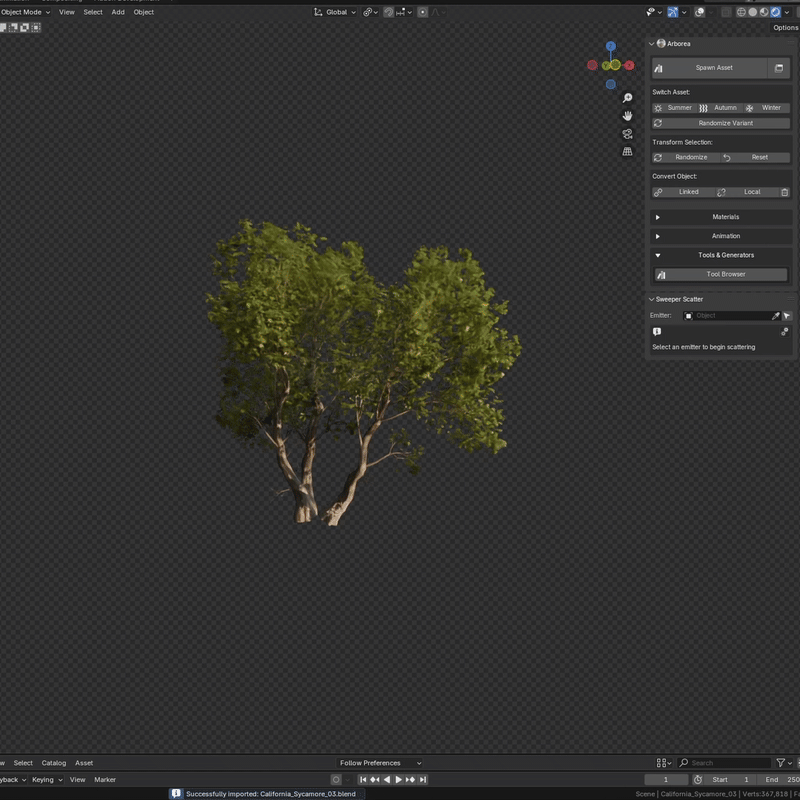Randomize the transform selection
800x800 pixels.
point(685,157)
